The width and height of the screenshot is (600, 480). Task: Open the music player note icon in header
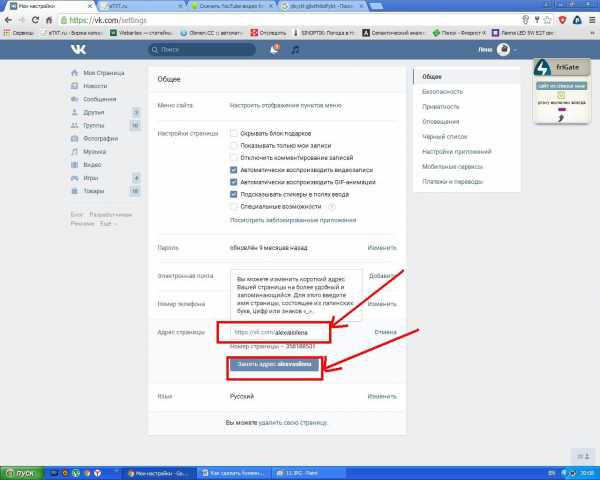click(x=295, y=49)
